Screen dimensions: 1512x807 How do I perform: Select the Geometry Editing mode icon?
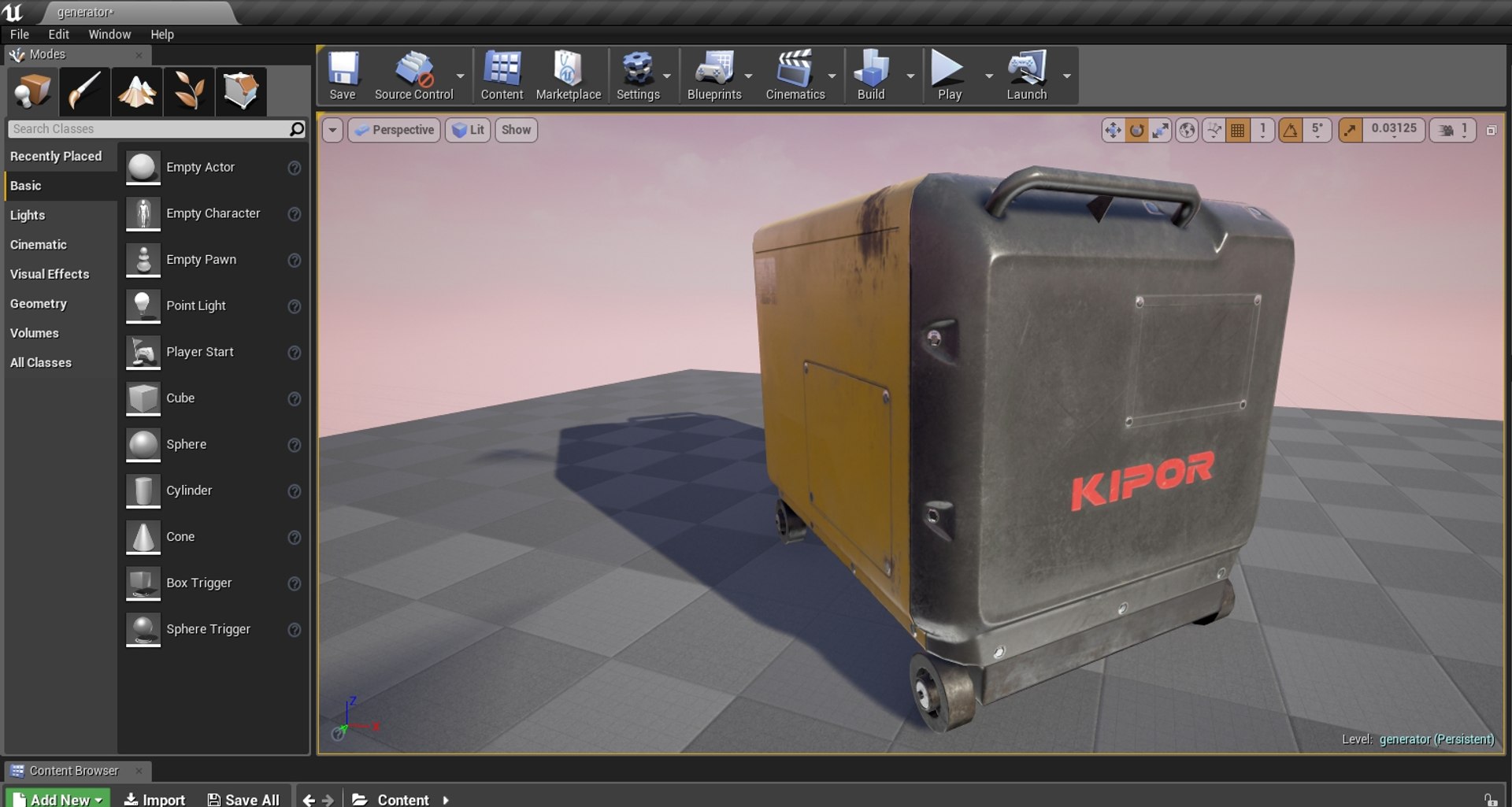[x=240, y=91]
